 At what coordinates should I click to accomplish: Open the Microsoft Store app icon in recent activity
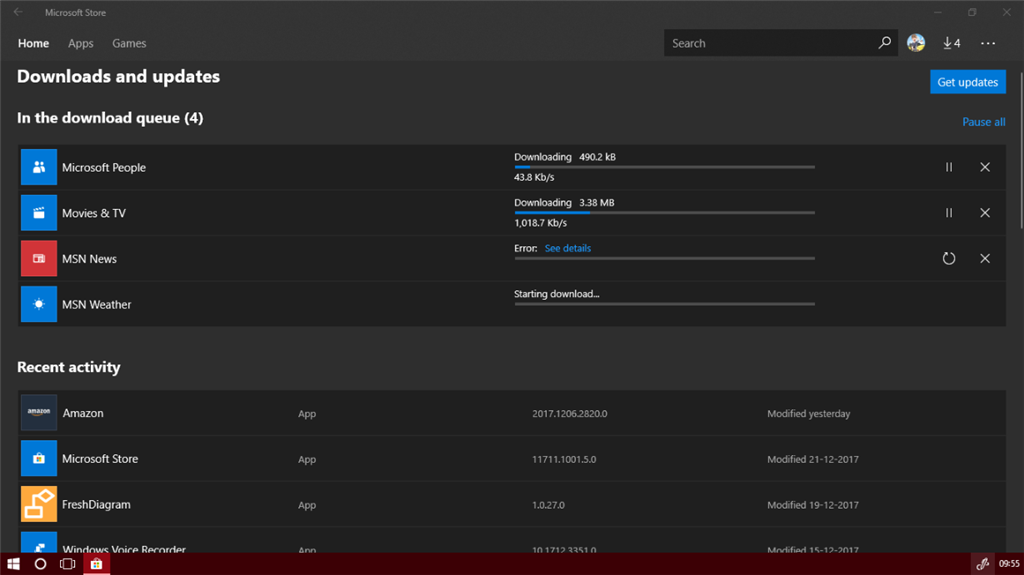(39, 459)
